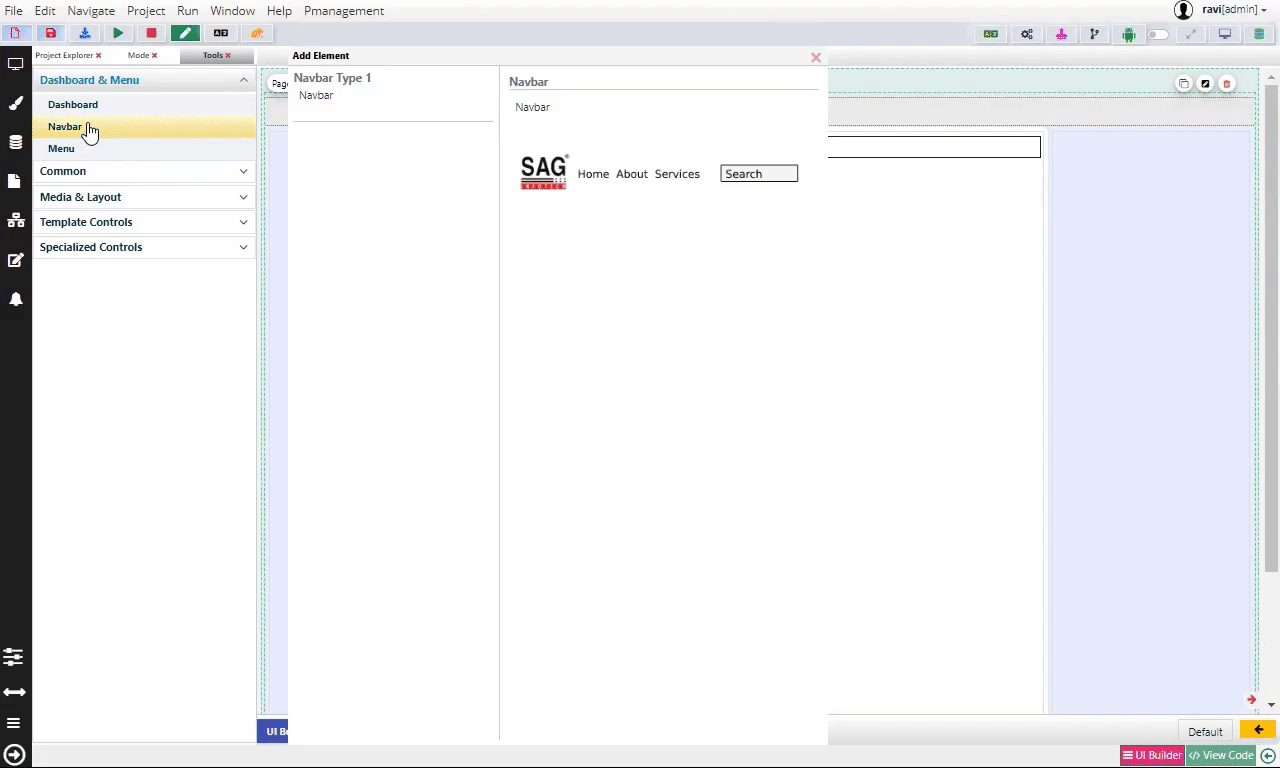Image resolution: width=1280 pixels, height=768 pixels.
Task: Click the red Save floppy disk icon
Action: click(50, 33)
